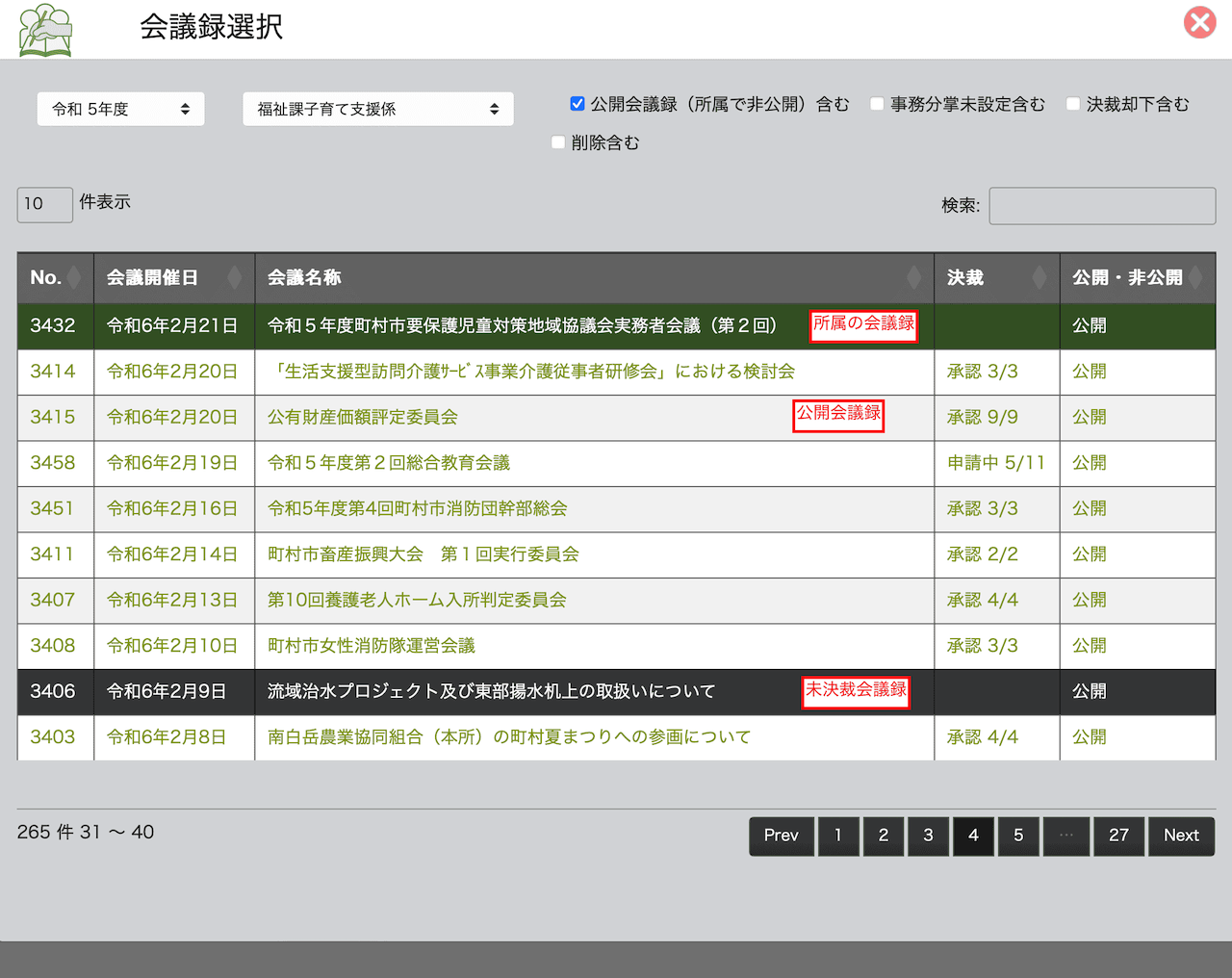1232x978 pixels.
Task: Open 公有財産価額評定委員会 meeting row
Action: click(363, 418)
